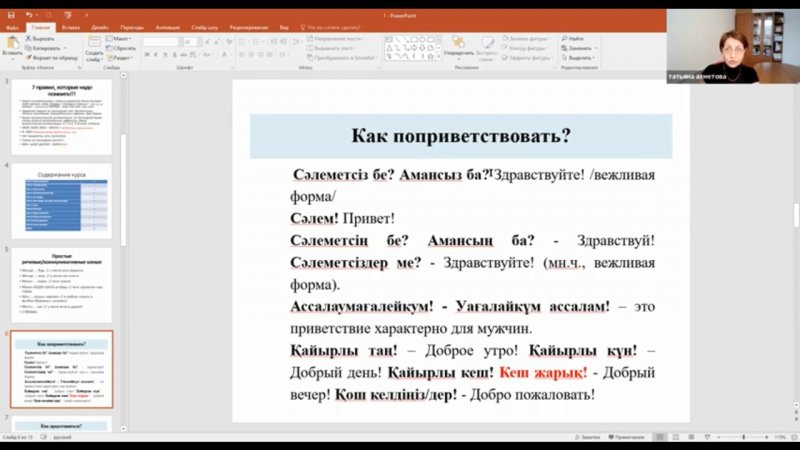
Task: Switch to Design (Дизайн) tab
Action: click(99, 28)
